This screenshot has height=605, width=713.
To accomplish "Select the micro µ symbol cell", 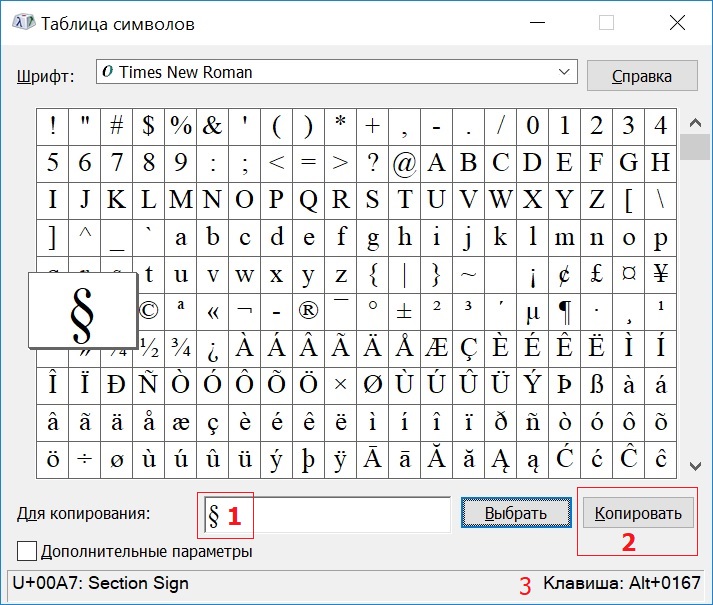I will click(x=532, y=312).
